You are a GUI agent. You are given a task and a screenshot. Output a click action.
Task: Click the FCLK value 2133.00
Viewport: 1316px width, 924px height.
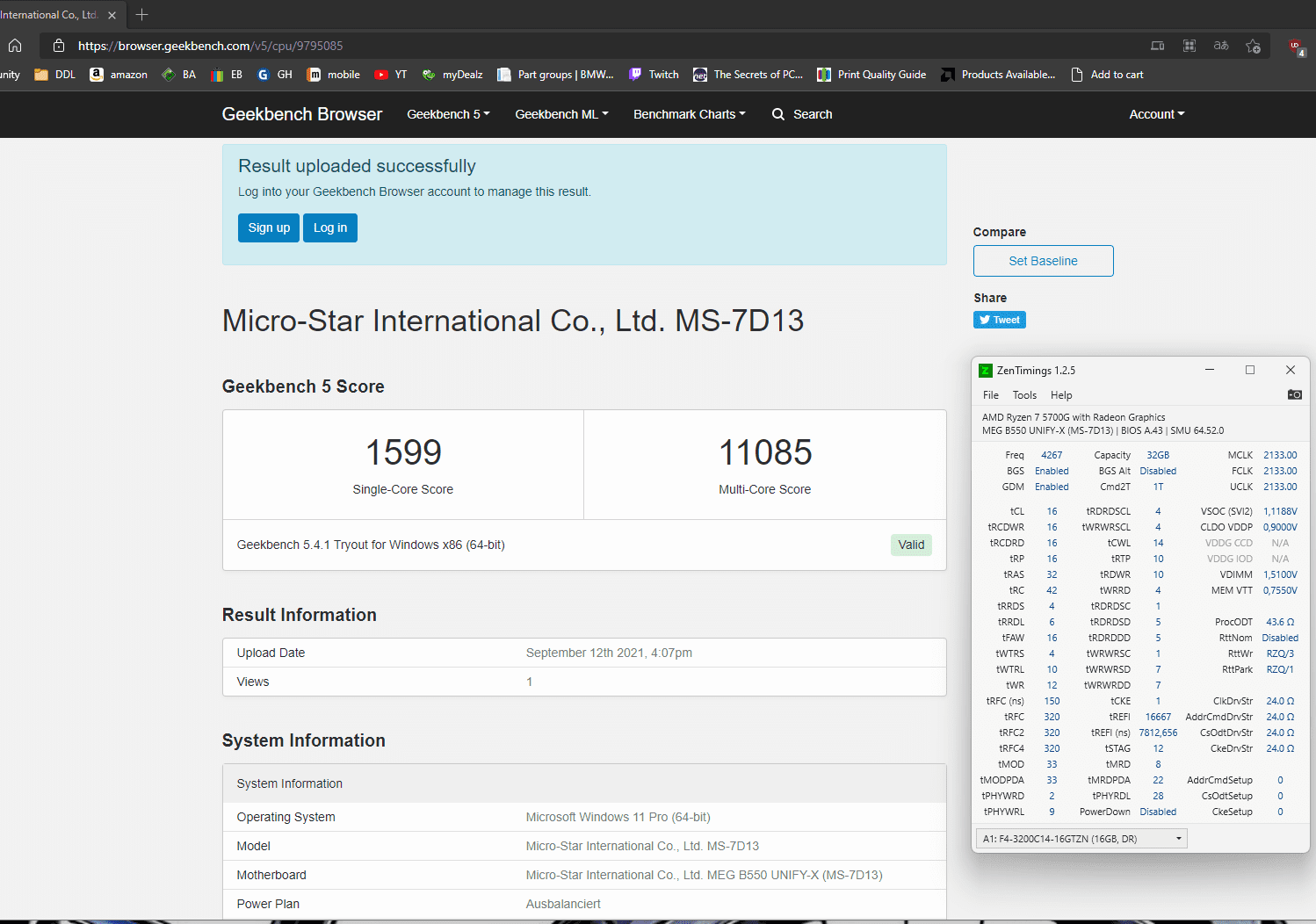pyautogui.click(x=1280, y=471)
